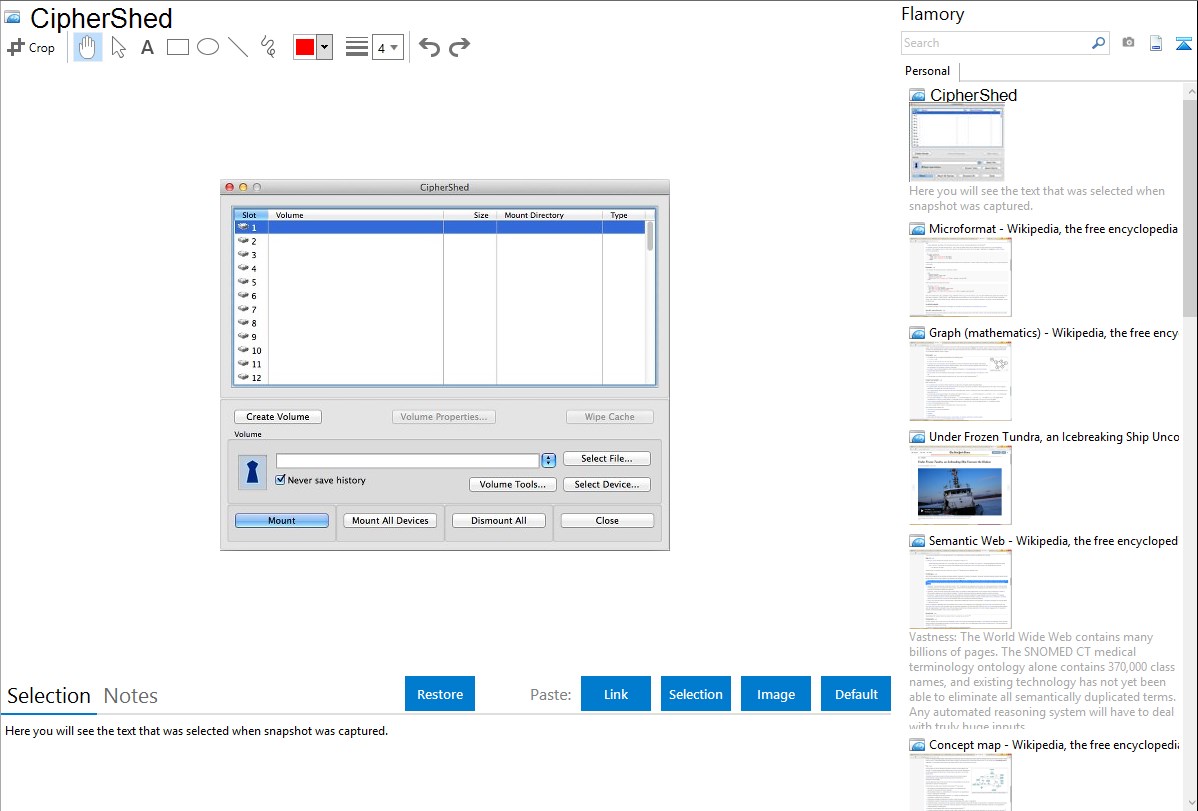1198x811 pixels.
Task: Switch to the Notes tab
Action: pos(131,696)
